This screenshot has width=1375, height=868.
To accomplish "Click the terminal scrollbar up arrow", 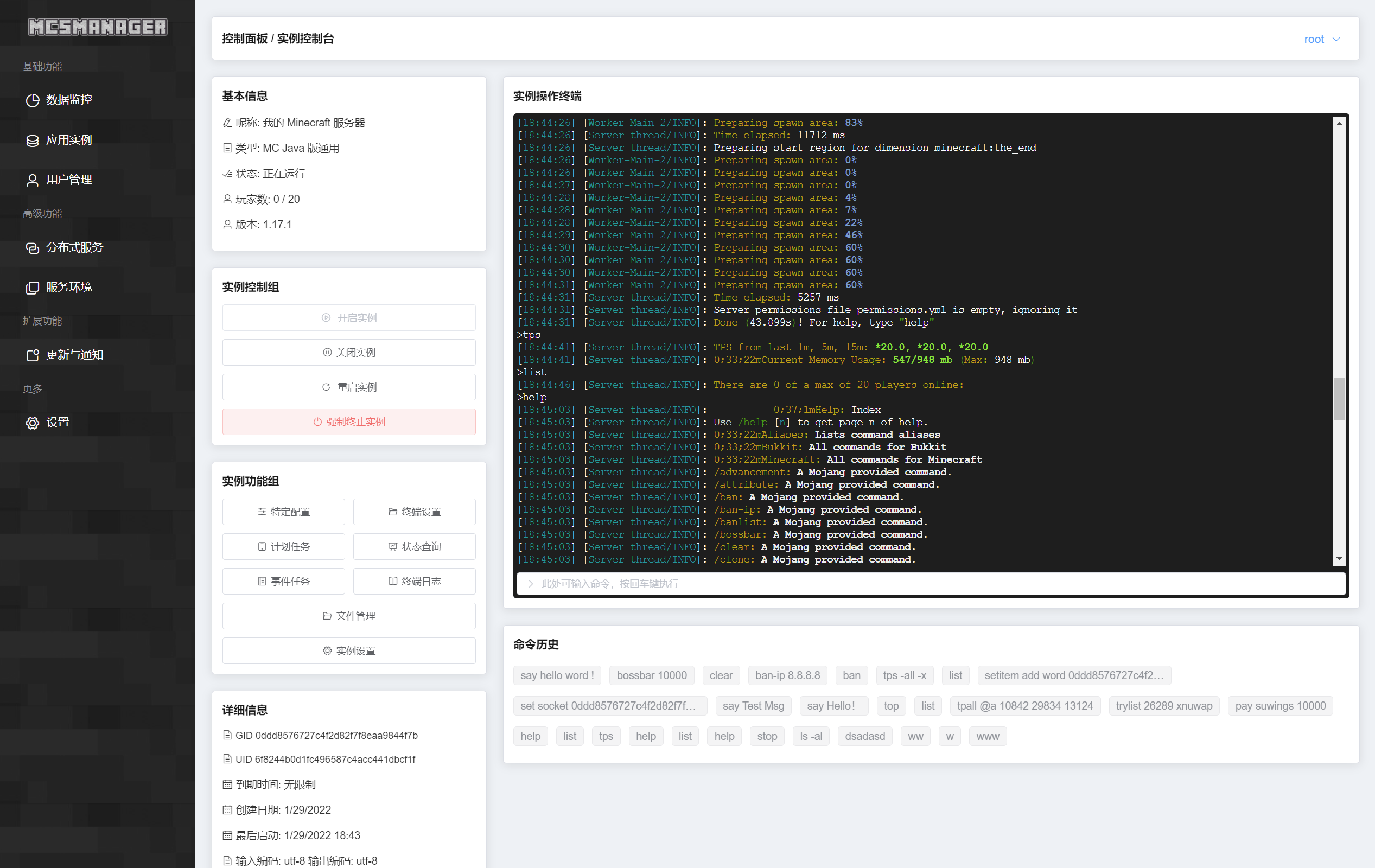I will (x=1339, y=123).
